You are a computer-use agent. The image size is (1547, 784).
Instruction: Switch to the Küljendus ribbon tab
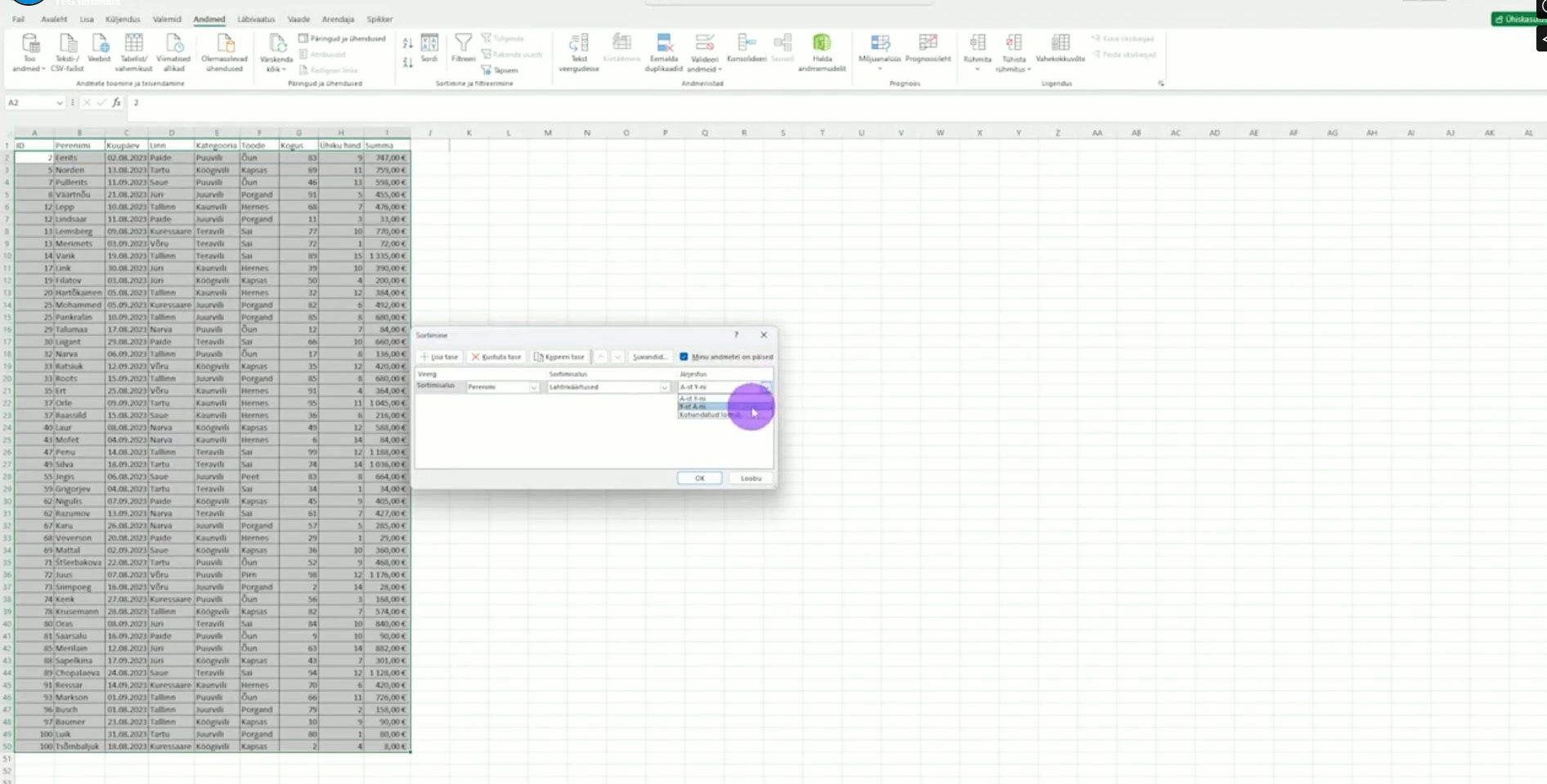tap(123, 19)
